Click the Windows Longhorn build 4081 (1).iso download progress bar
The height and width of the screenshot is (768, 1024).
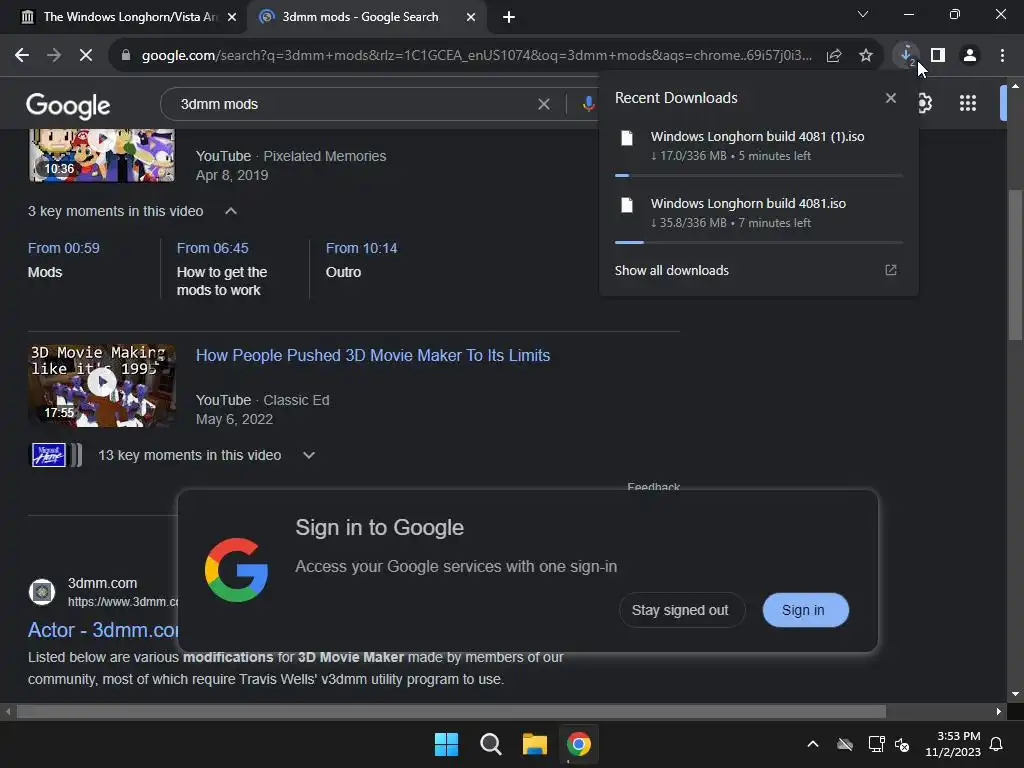pyautogui.click(x=758, y=175)
